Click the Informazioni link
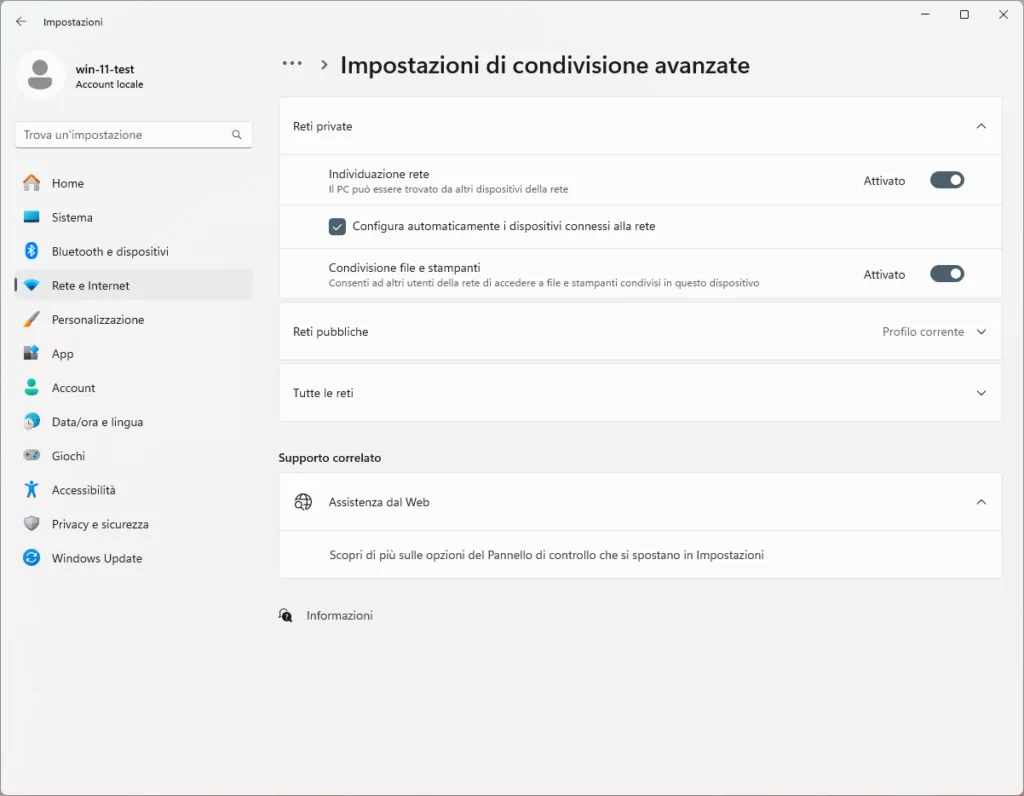Image resolution: width=1024 pixels, height=796 pixels. (339, 615)
